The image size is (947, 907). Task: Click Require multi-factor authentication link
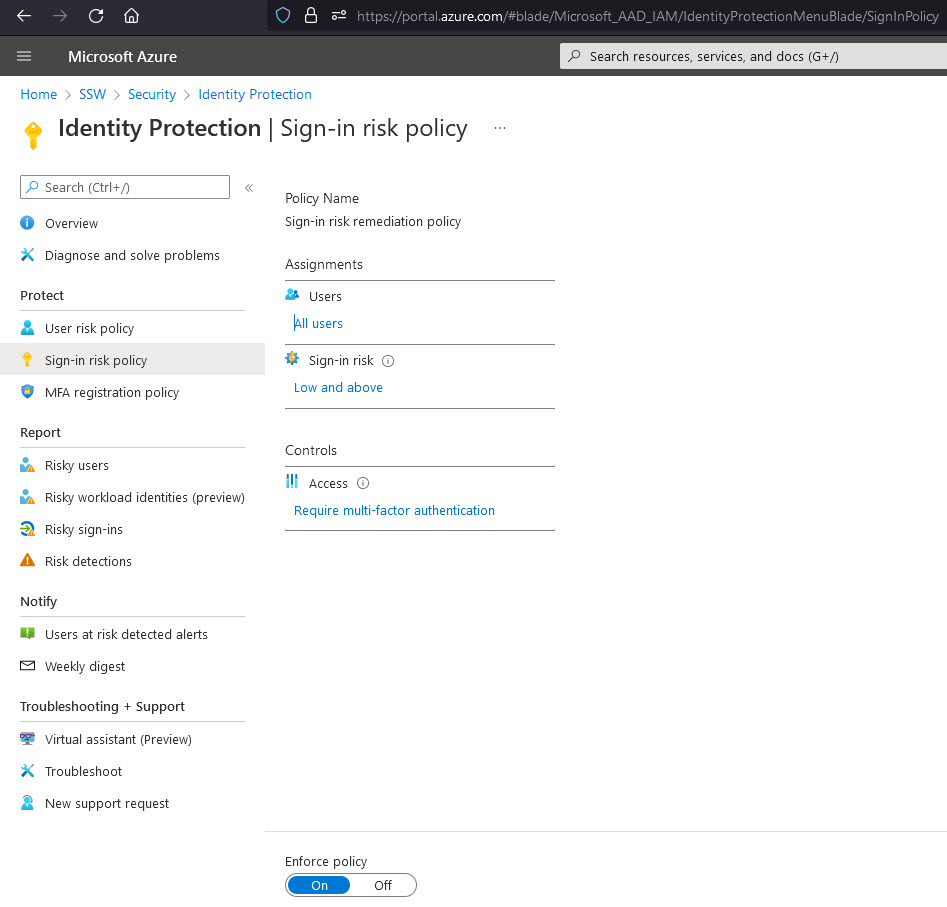click(394, 511)
